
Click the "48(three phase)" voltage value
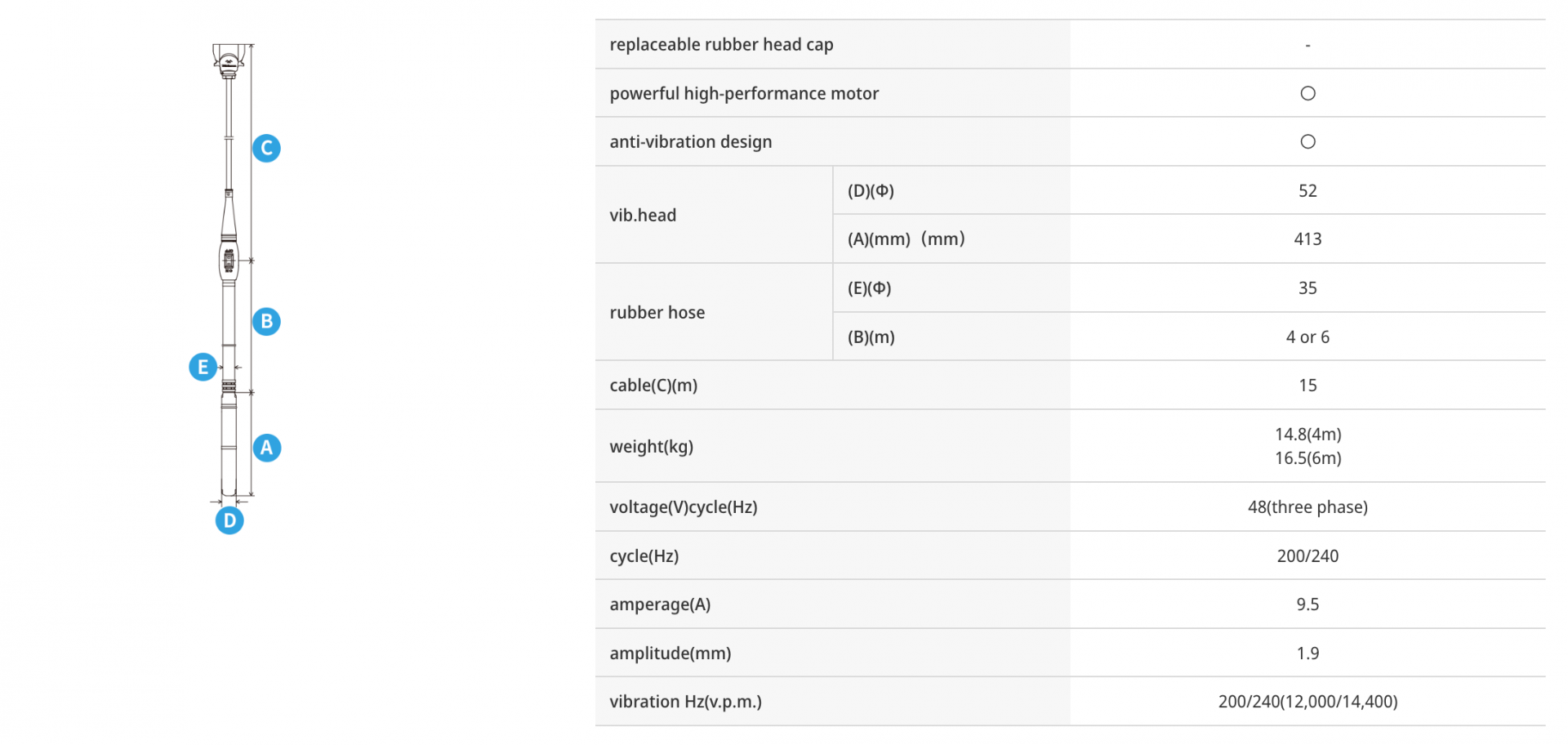(x=1307, y=507)
